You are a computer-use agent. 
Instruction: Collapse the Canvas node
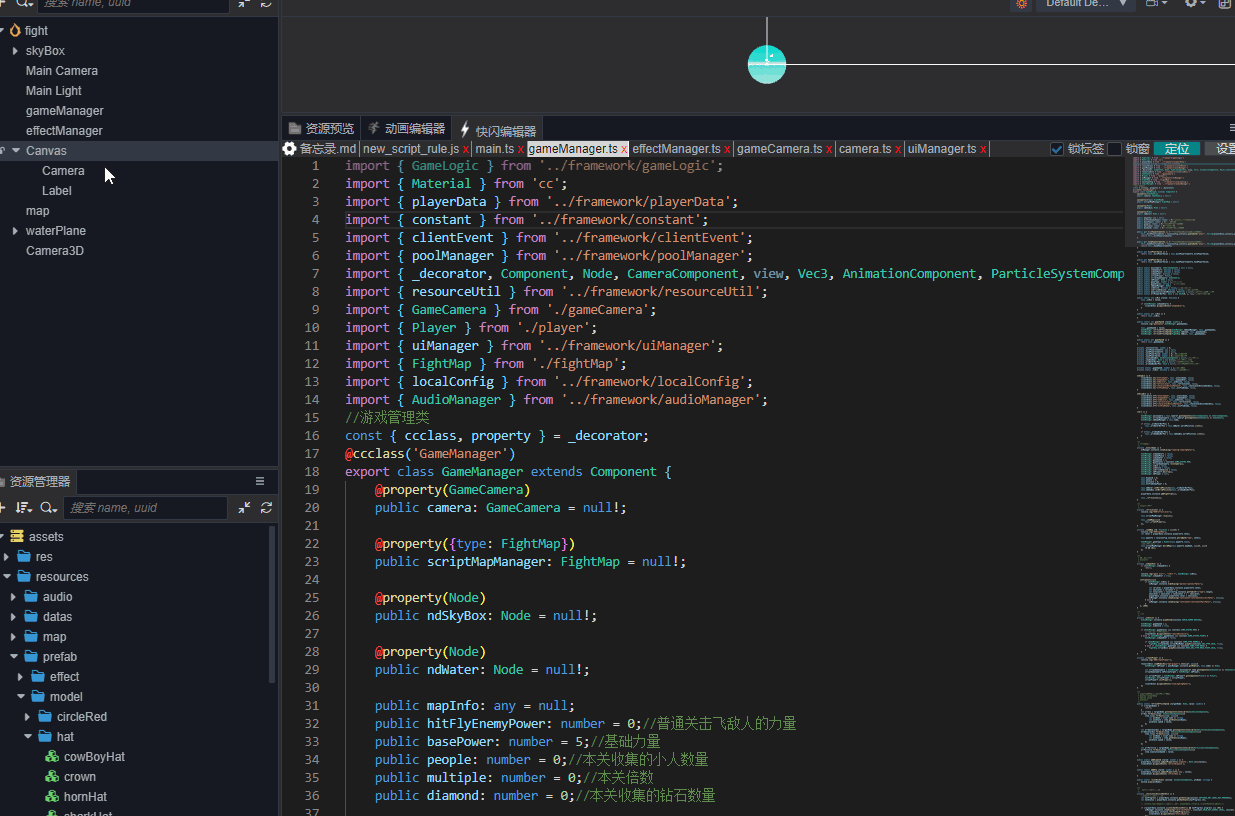[x=16, y=151]
